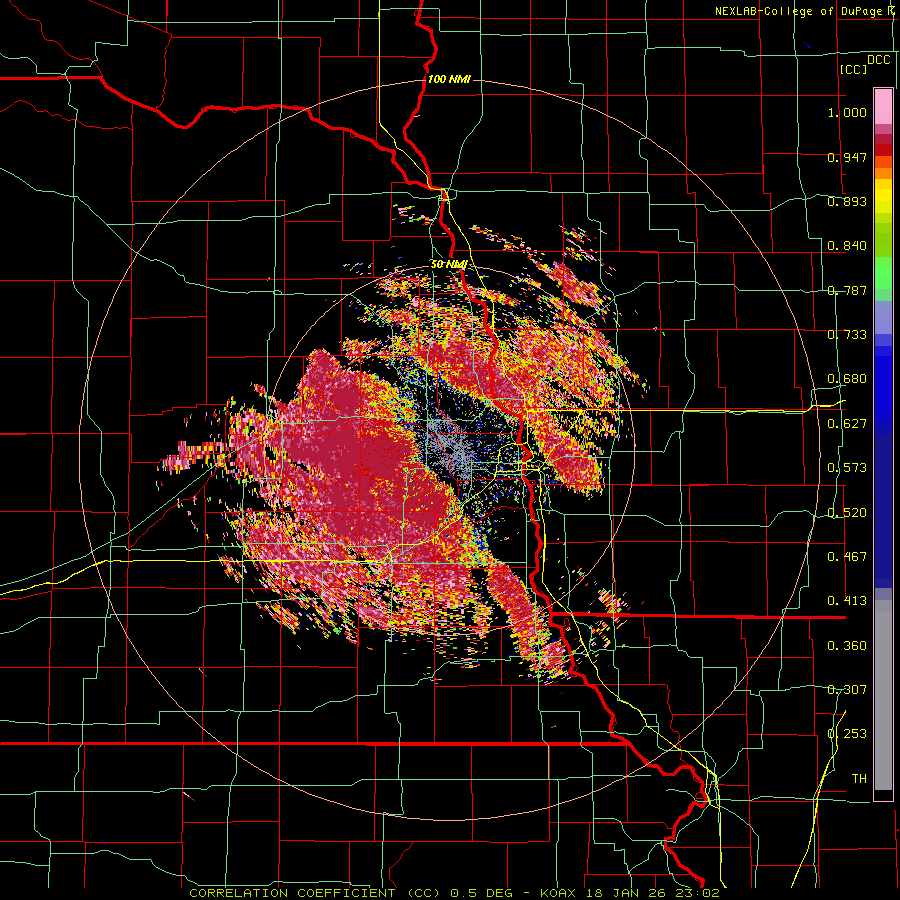Select the 0.627 scale value
The image size is (900, 900).
pos(847,424)
